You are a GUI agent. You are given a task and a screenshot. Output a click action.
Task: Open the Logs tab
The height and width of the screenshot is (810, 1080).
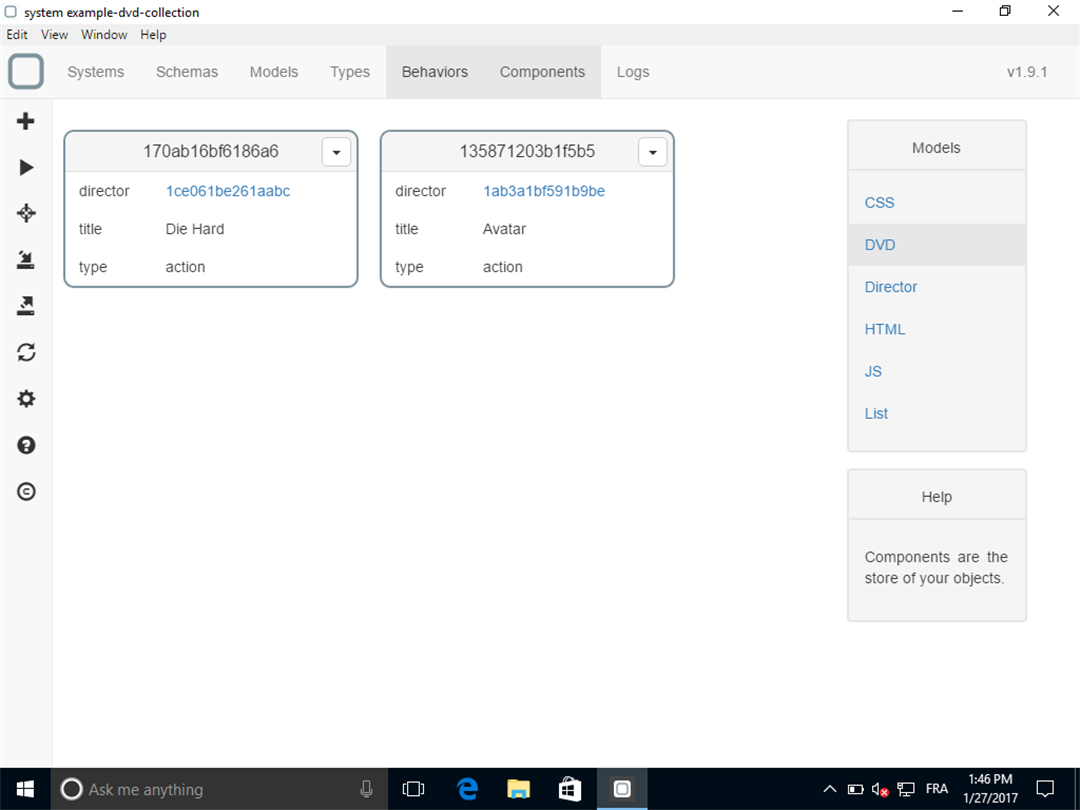click(633, 72)
